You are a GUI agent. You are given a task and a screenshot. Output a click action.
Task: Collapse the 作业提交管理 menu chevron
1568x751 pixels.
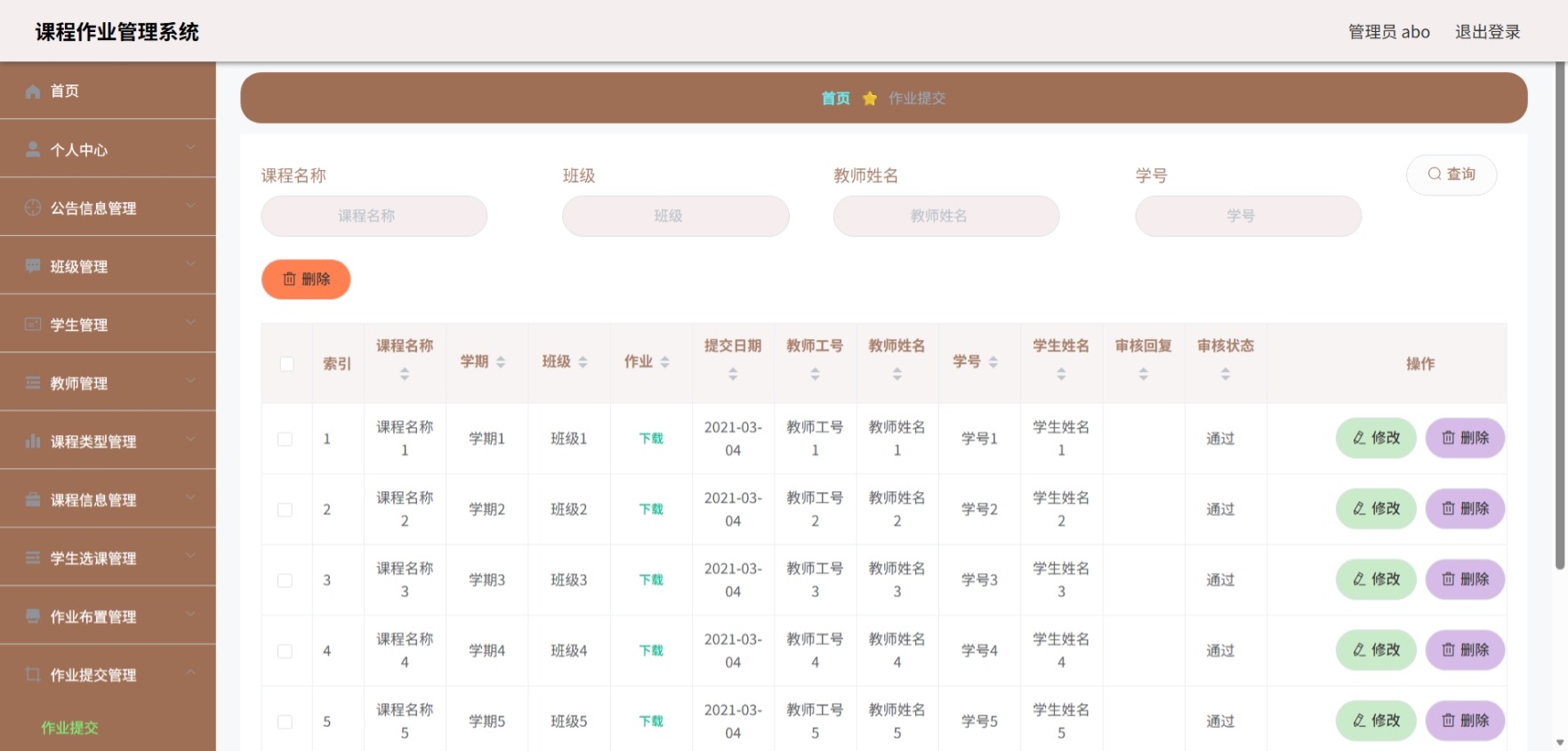pyautogui.click(x=190, y=672)
